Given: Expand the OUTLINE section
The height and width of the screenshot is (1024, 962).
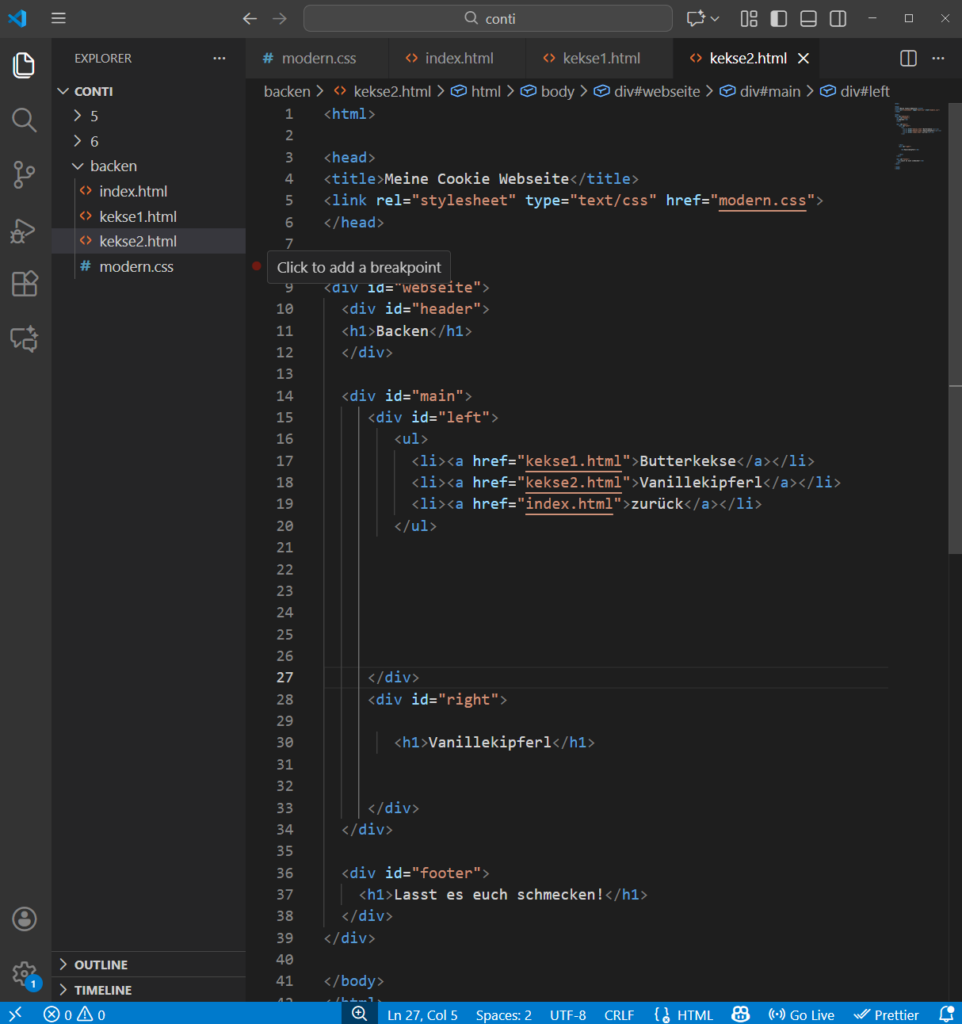Looking at the screenshot, I should point(100,965).
